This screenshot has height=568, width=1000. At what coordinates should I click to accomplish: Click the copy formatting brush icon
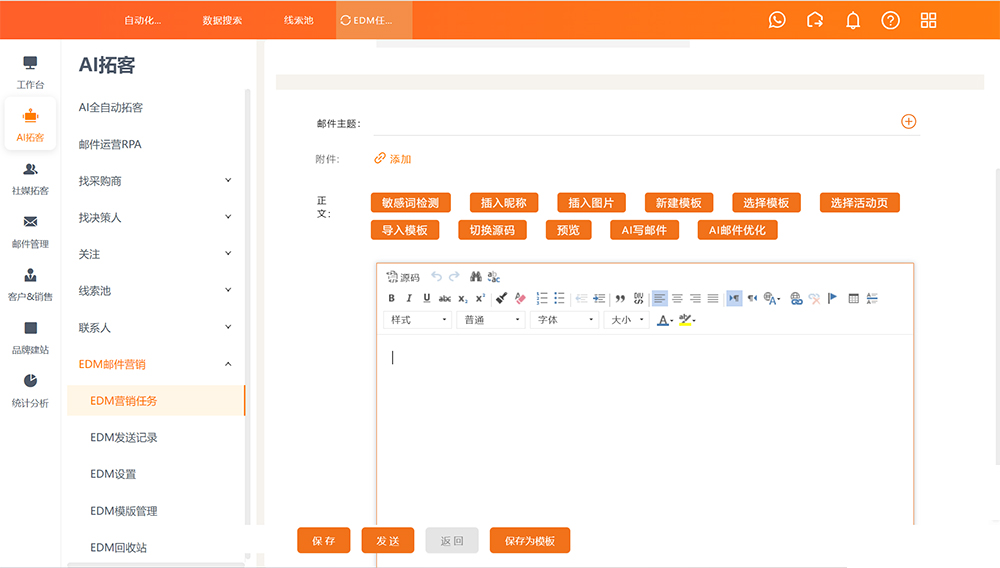tap(502, 298)
